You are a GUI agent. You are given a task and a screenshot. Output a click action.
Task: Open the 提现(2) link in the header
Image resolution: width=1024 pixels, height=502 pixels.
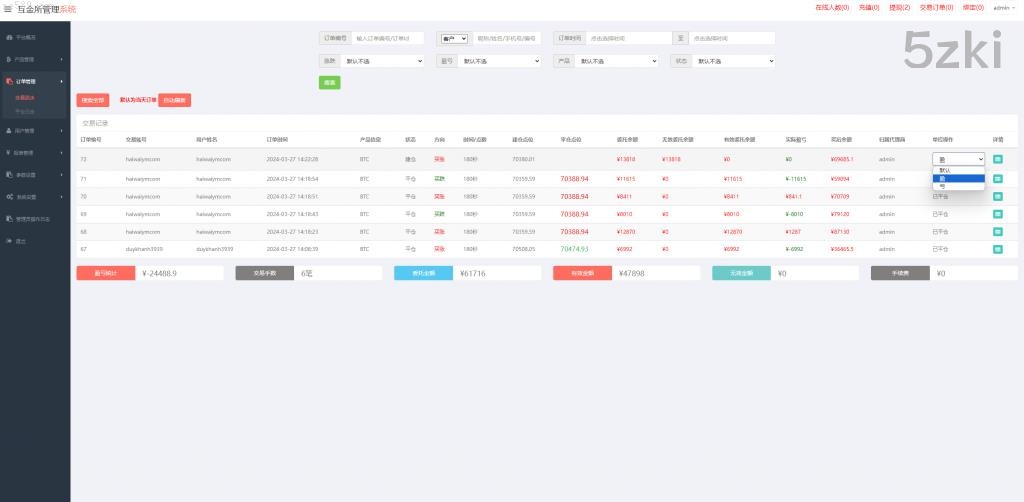[x=899, y=8]
